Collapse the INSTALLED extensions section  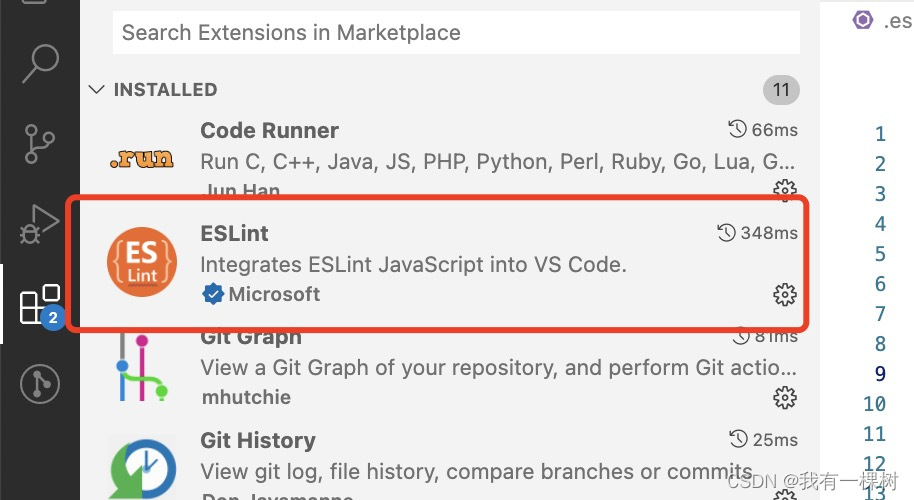click(97, 90)
